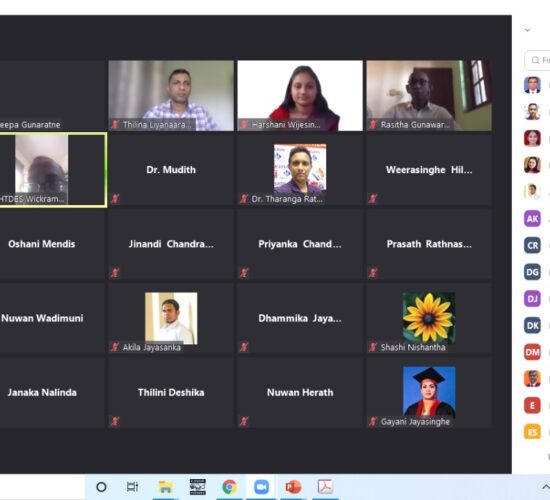550x500 pixels.
Task: Open Google Chrome in the taskbar
Action: (229, 487)
